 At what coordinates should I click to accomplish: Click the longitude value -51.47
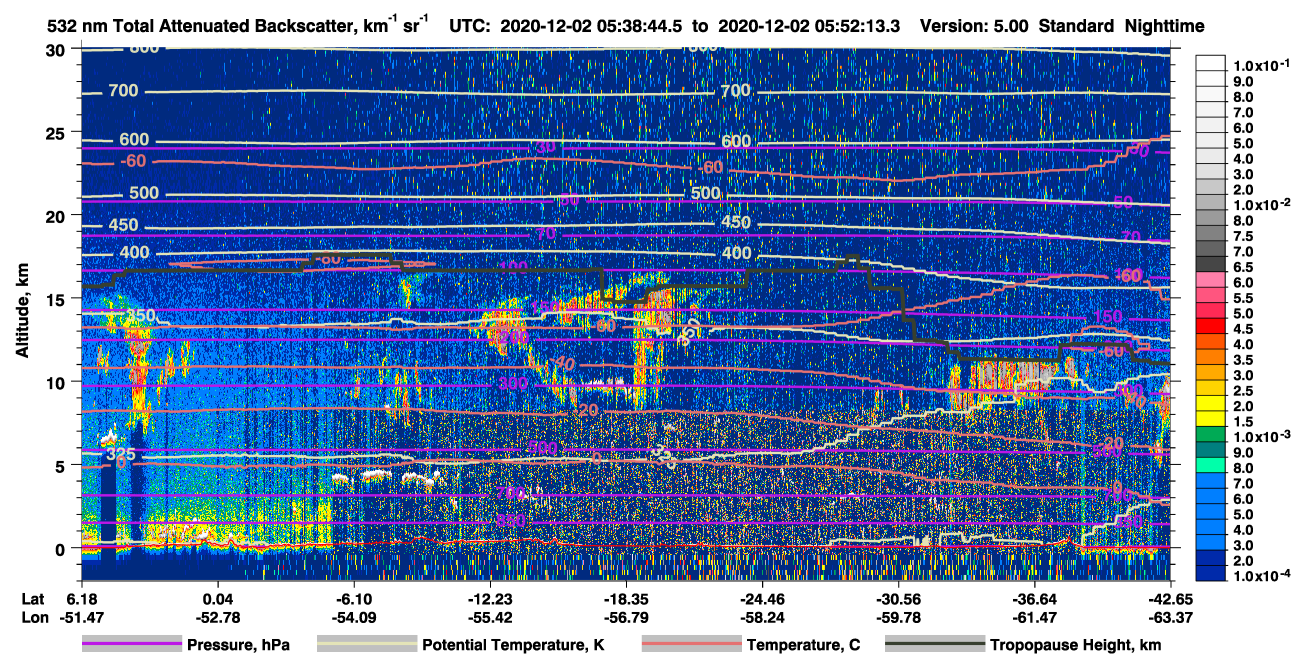[81, 617]
